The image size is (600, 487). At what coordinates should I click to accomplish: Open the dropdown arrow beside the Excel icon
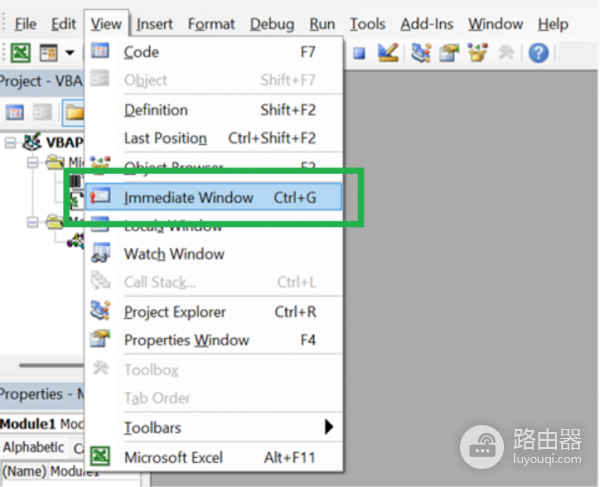[70, 53]
